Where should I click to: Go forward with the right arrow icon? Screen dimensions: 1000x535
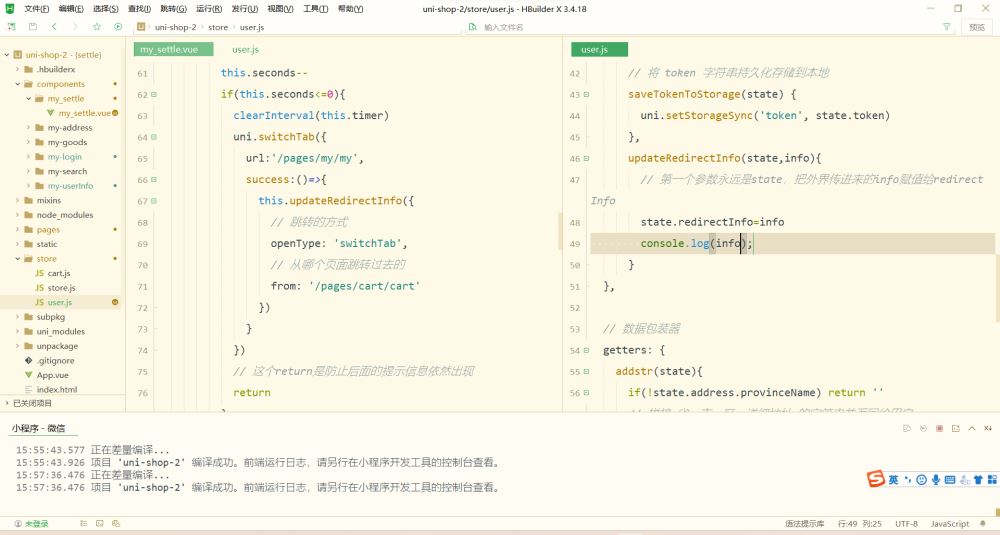tap(75, 27)
